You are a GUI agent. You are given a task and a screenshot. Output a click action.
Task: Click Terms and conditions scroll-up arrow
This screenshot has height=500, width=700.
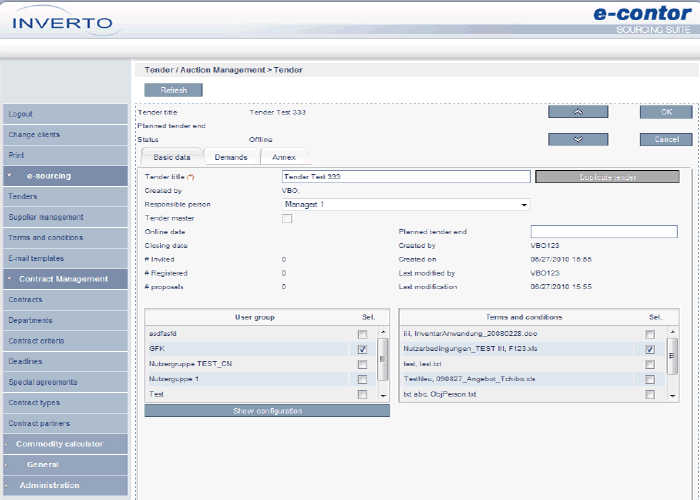(672, 332)
